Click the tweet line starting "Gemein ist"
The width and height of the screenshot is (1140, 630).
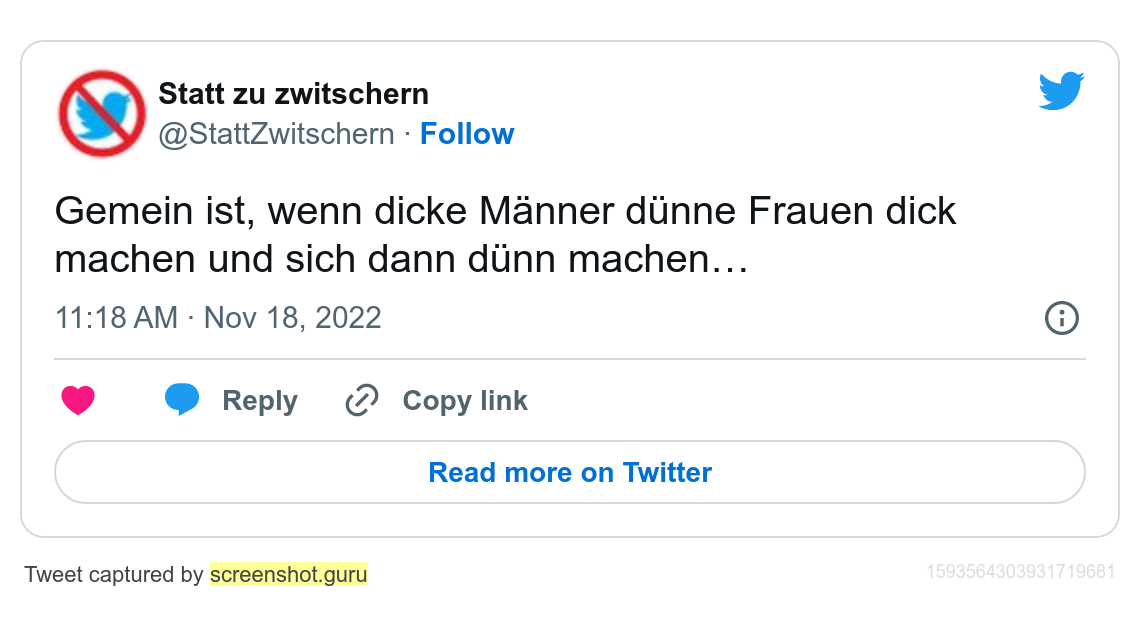click(x=505, y=212)
